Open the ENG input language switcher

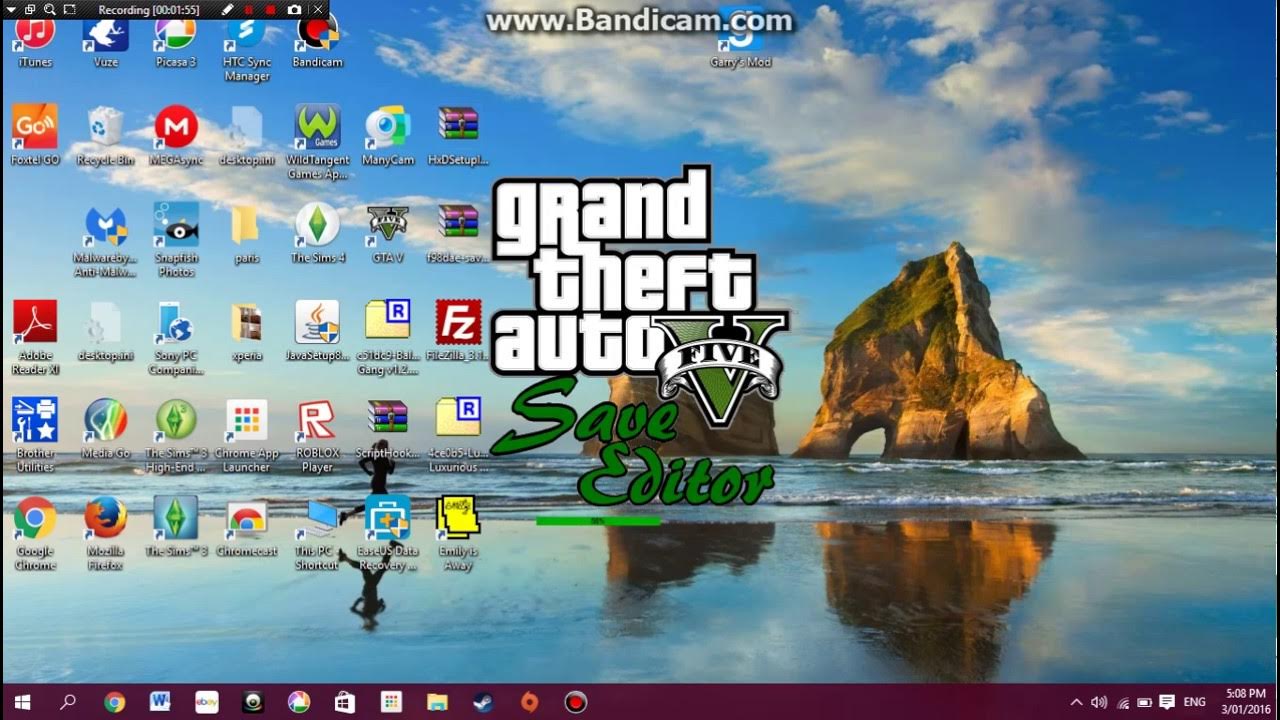point(1194,702)
